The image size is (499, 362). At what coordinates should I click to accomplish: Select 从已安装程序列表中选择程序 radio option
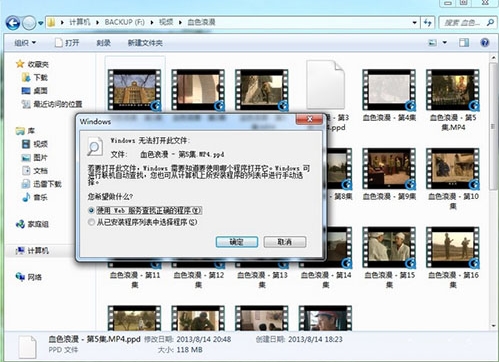click(142, 222)
